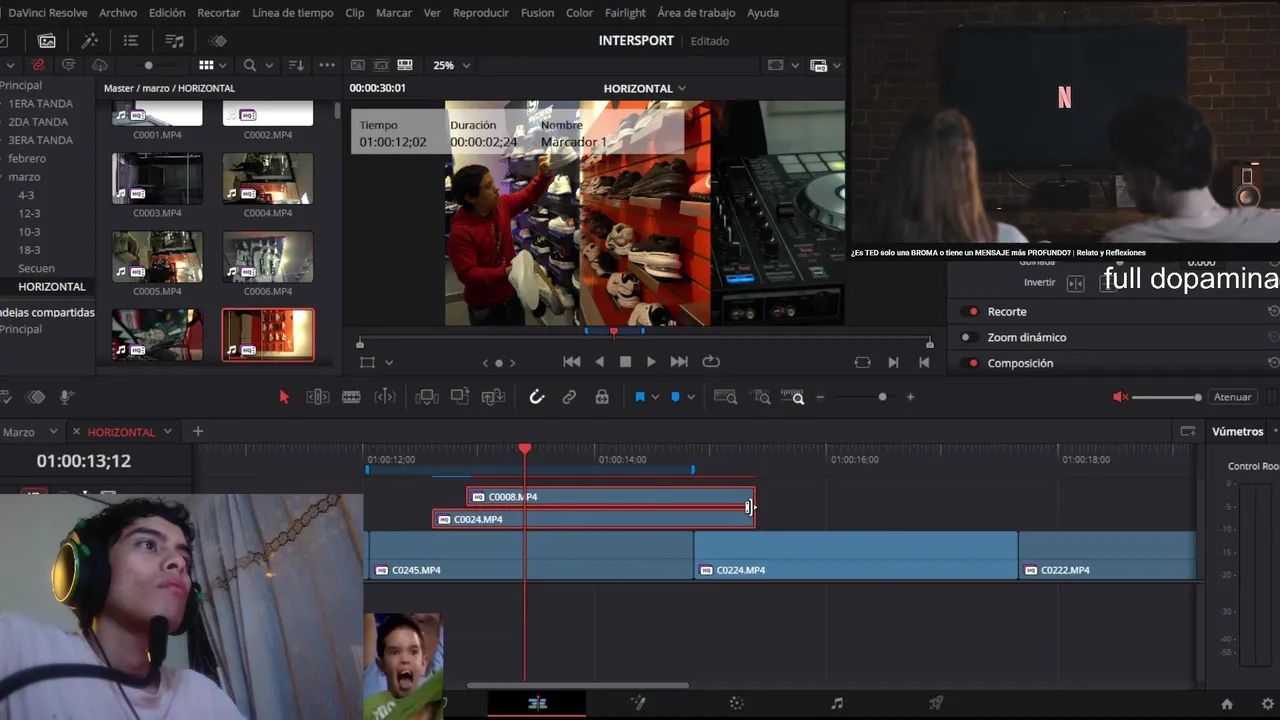This screenshot has height=720, width=1280.
Task: Click the replace clip tool
Action: [493, 397]
